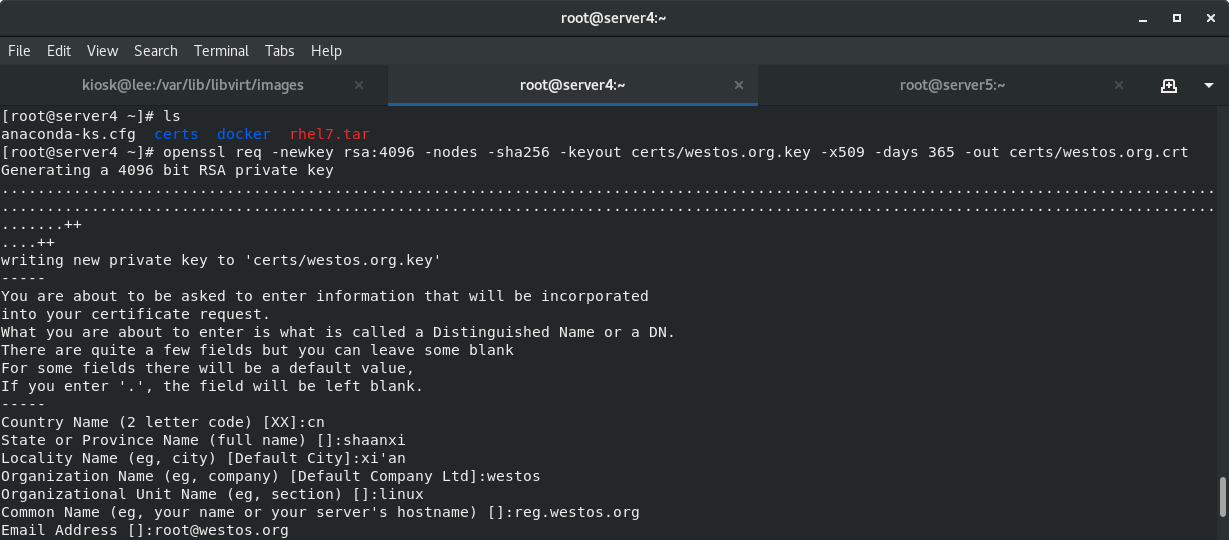Click 'anaconda-ks.cfg' in ls output
Viewport: 1229px width, 540px height.
(68, 134)
